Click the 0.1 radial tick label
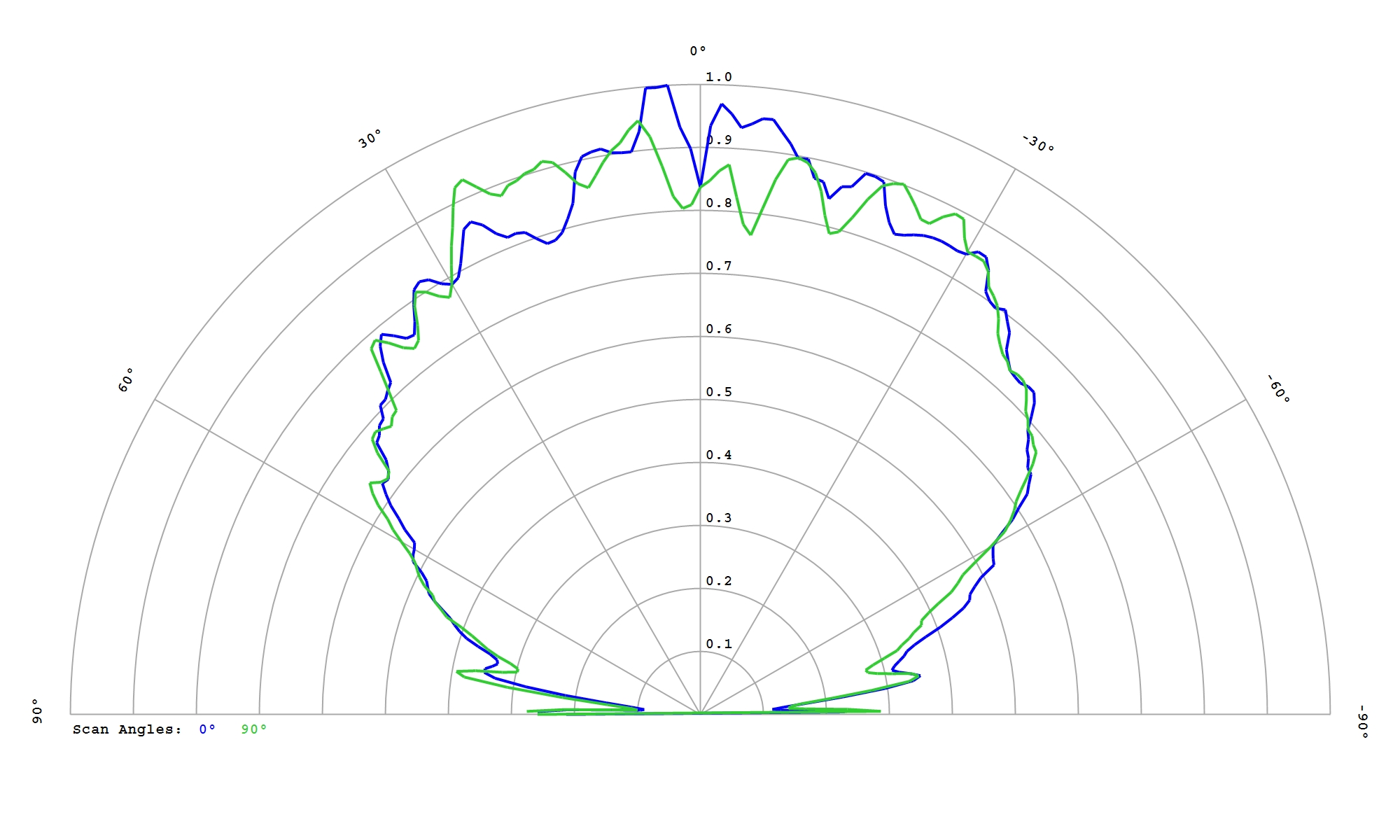1400x840 pixels. click(x=719, y=644)
